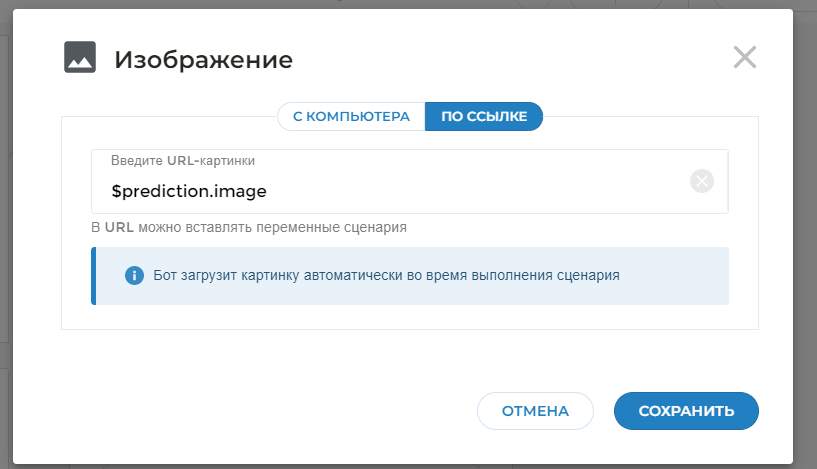Select the По ссылке tab
The image size is (817, 469).
tap(484, 116)
